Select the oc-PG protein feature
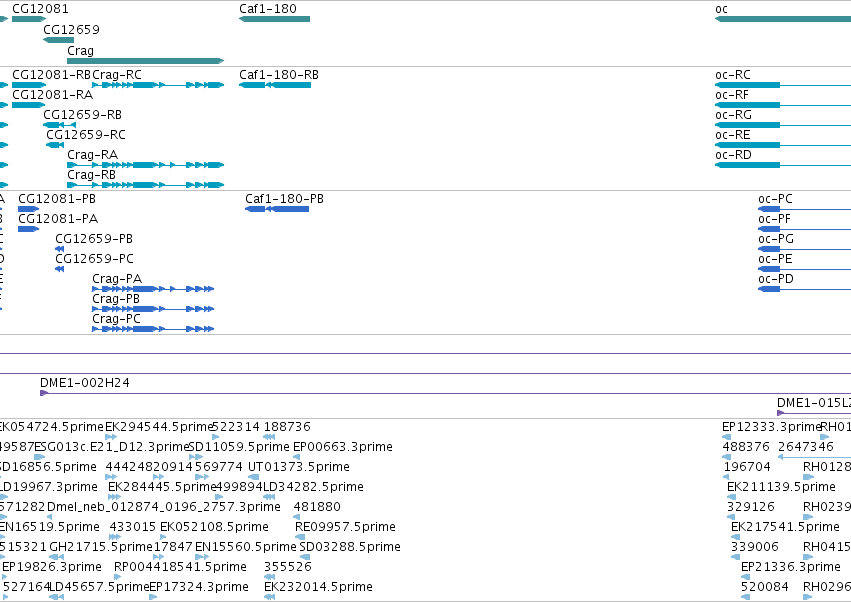Image resolution: width=851 pixels, height=602 pixels. tap(804, 249)
